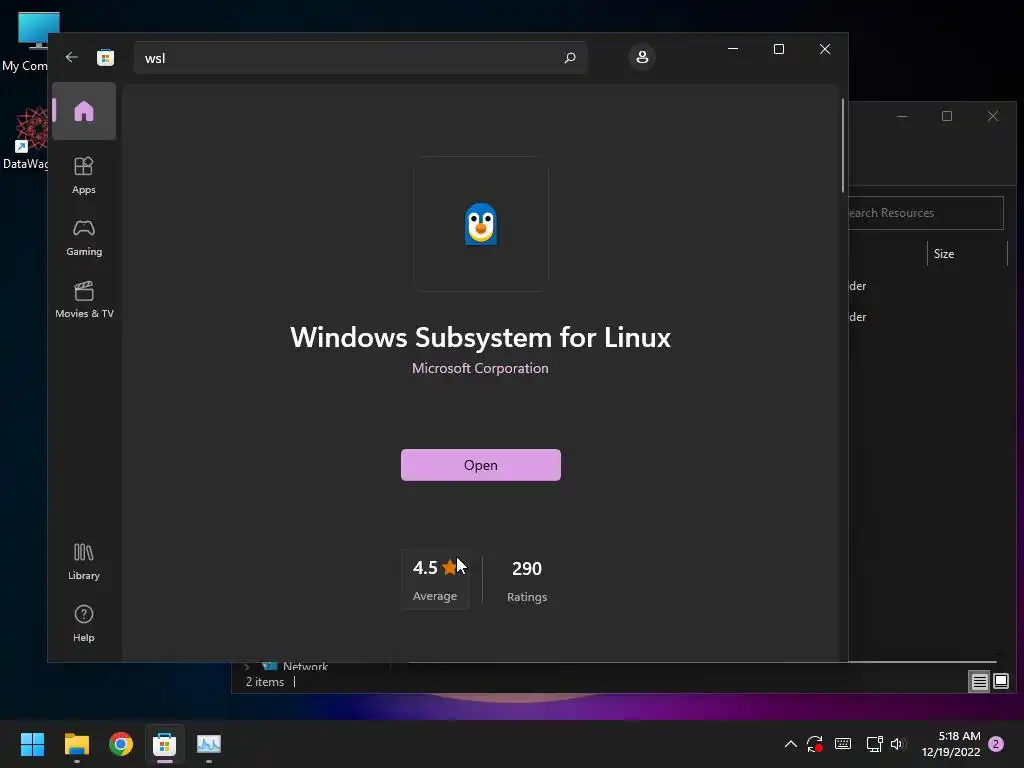Click the wsl search input field
This screenshot has height=768, width=1024.
point(360,58)
